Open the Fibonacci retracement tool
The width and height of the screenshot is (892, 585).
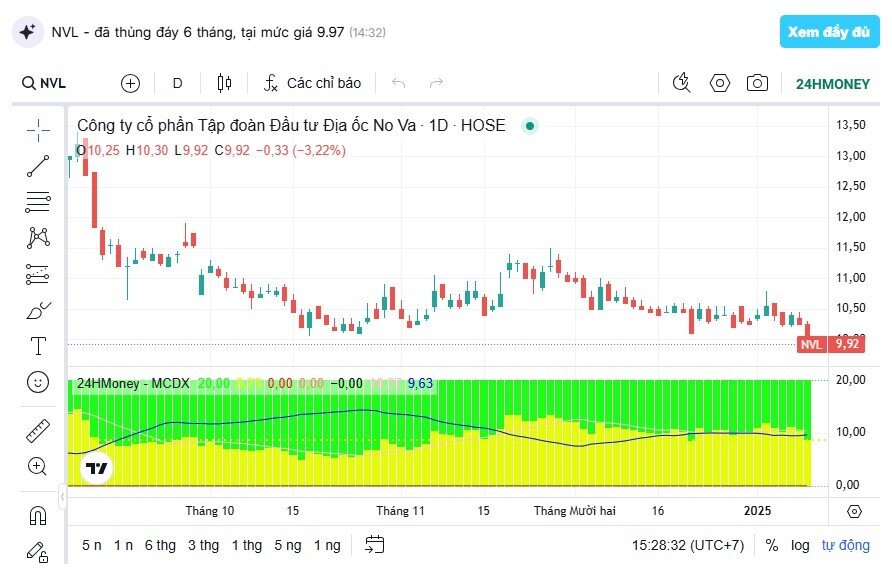click(38, 202)
